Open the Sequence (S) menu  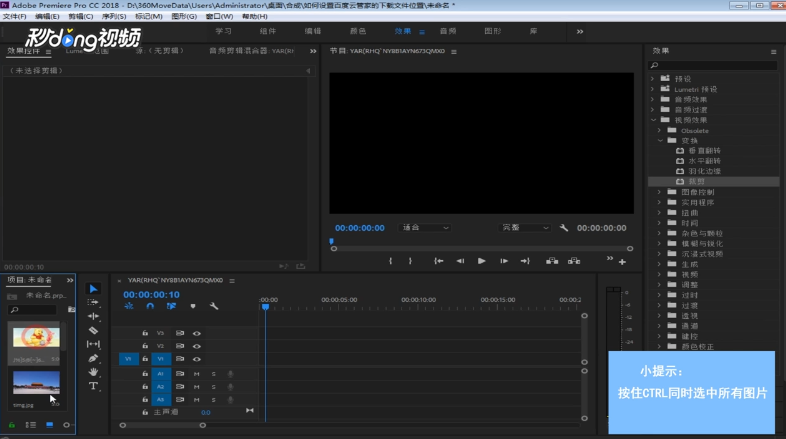[114, 17]
